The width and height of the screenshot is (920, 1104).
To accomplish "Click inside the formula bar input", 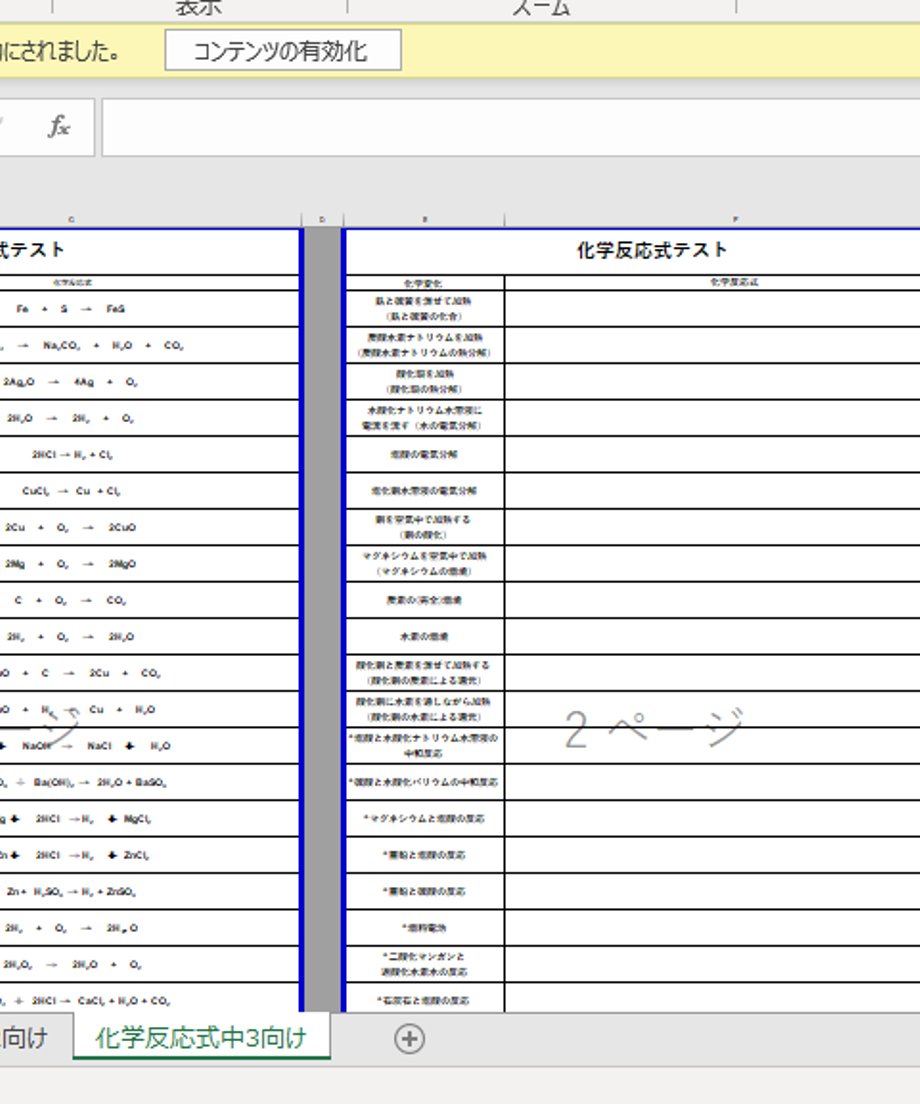I will point(511,127).
